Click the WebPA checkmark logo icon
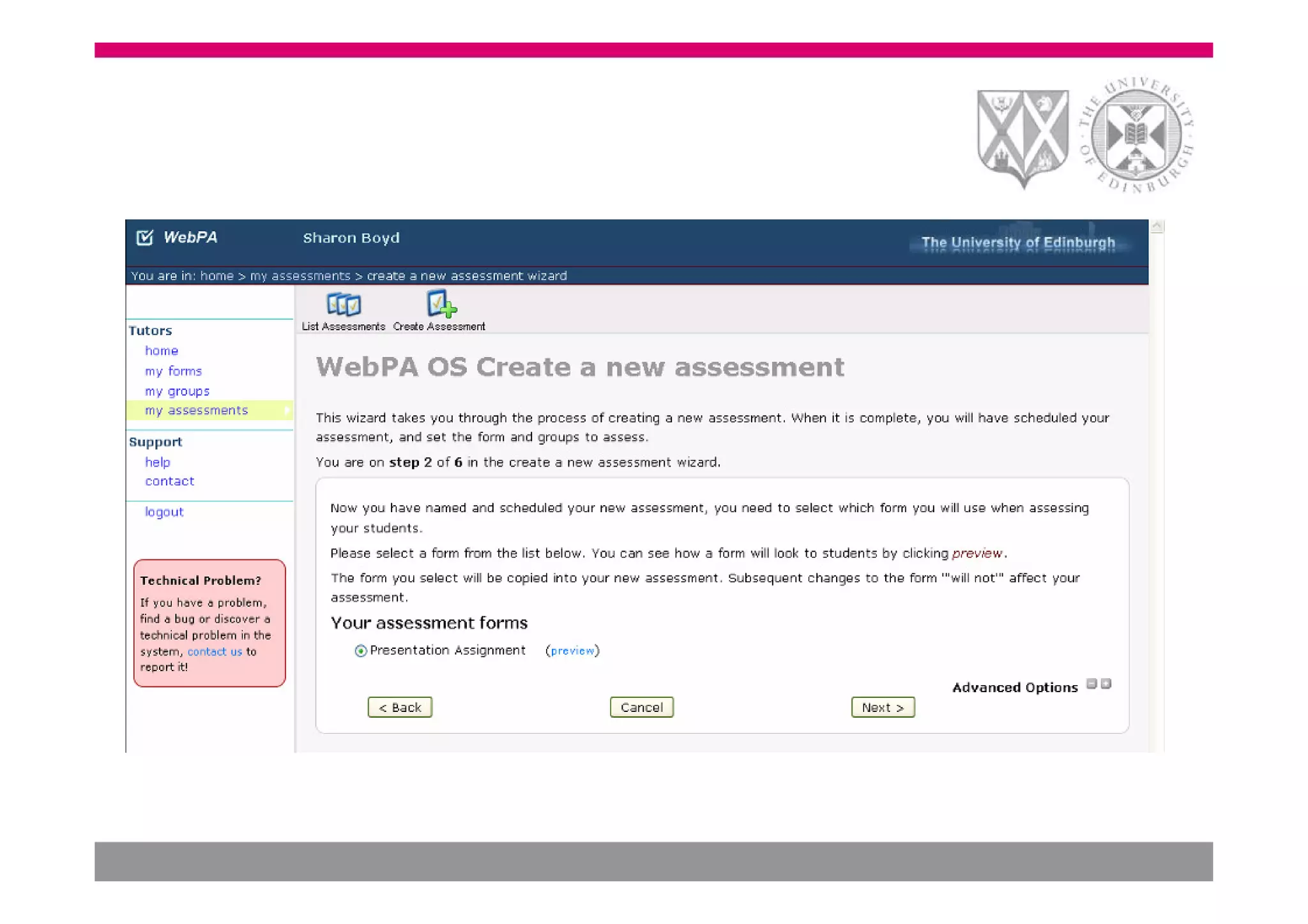The width and height of the screenshot is (1308, 924). pos(145,238)
